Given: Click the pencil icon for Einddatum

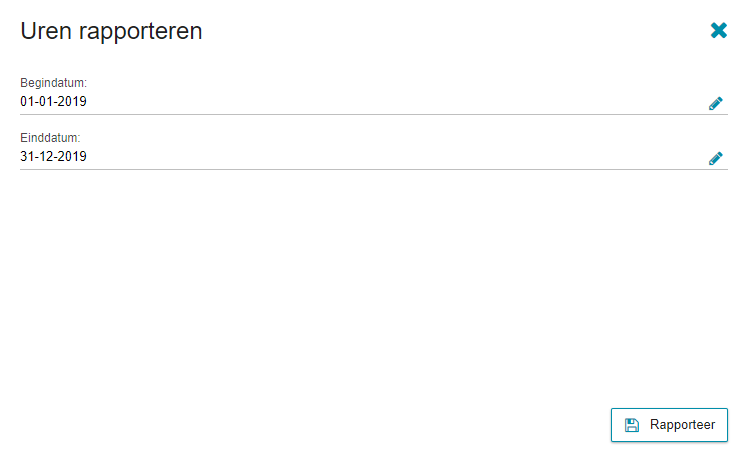Looking at the screenshot, I should click(715, 158).
